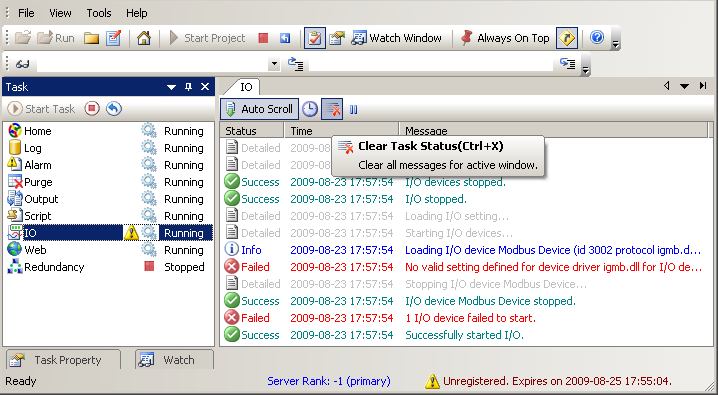Open the Watch Window
The image size is (718, 395).
[x=397, y=38]
